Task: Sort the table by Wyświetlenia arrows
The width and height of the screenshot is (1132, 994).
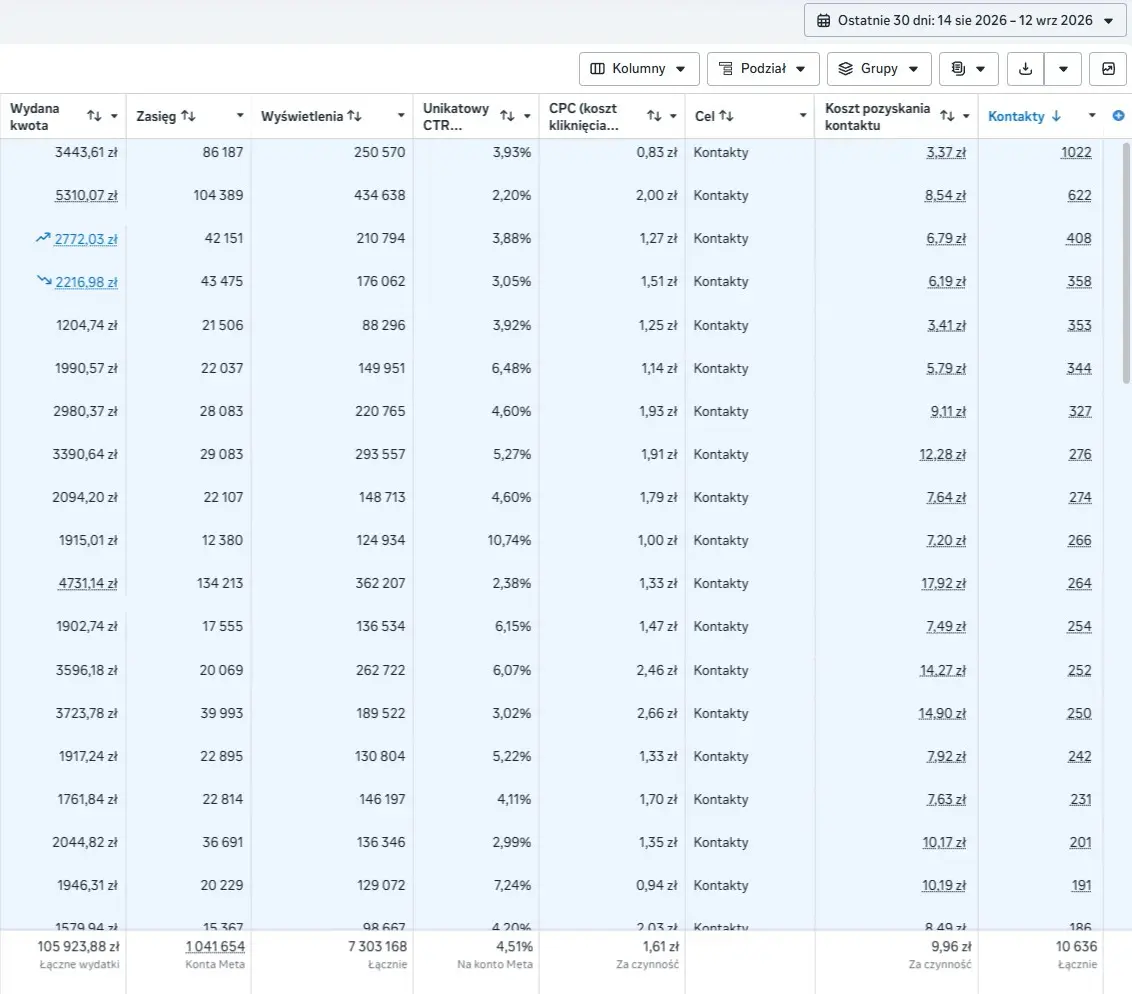Action: point(354,115)
